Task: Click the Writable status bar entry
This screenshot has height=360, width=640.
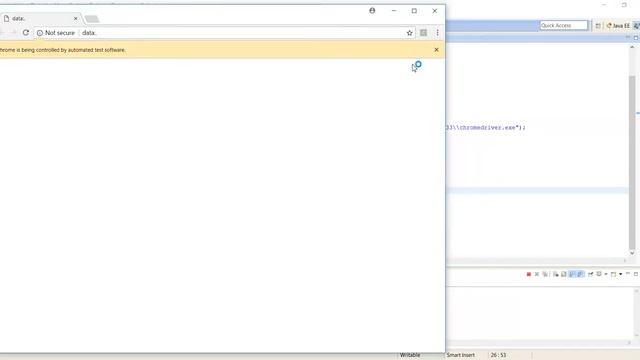Action: coord(410,355)
